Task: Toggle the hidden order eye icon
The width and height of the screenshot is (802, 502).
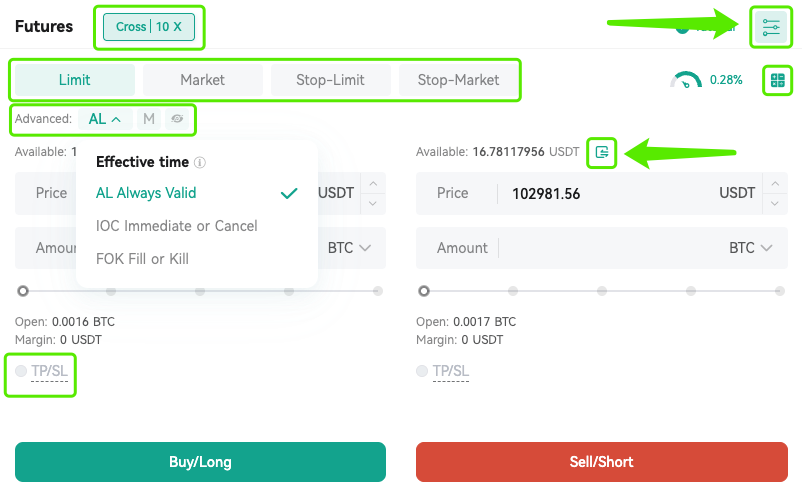Action: (177, 119)
